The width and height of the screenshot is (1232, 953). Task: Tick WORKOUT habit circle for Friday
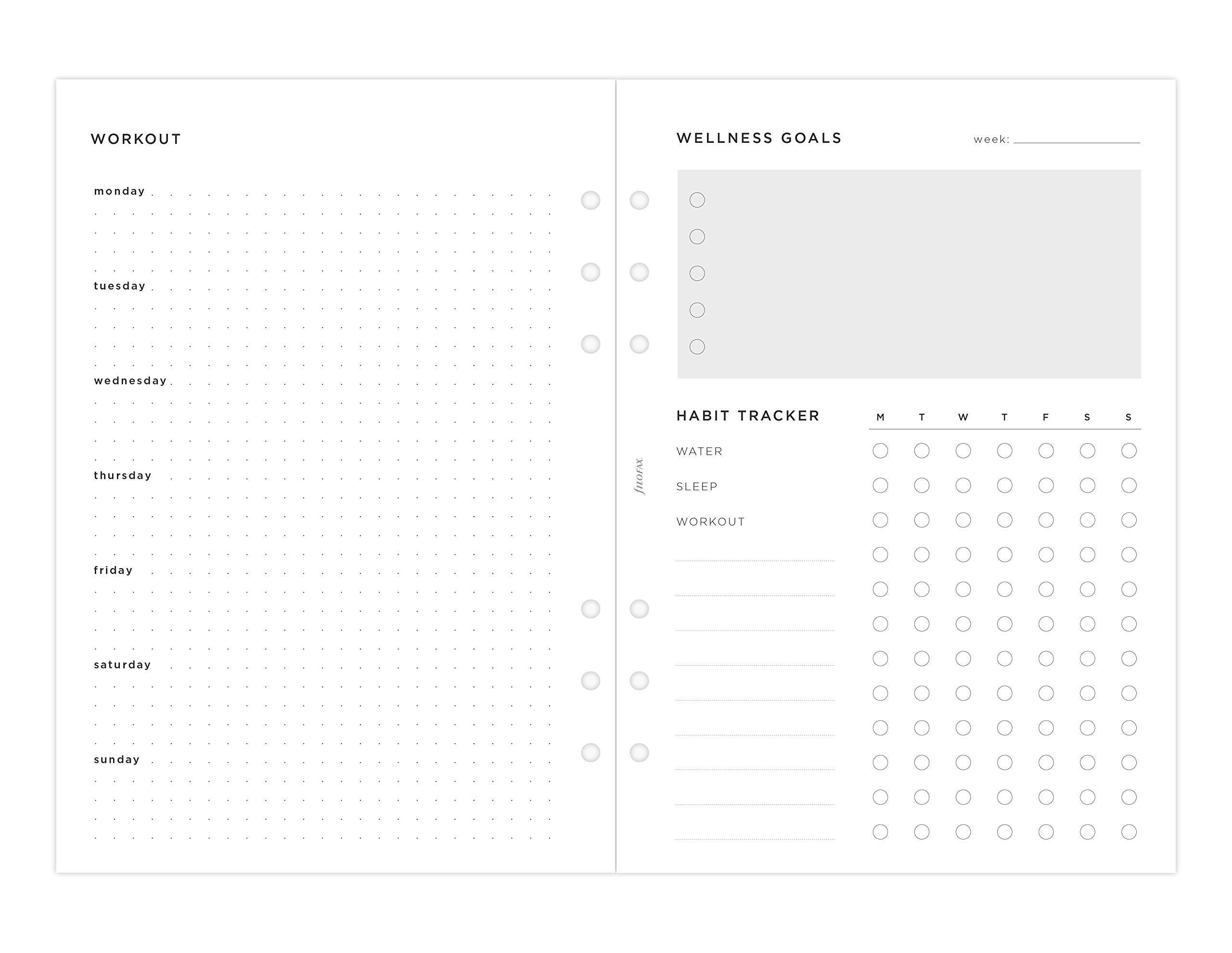[1046, 520]
